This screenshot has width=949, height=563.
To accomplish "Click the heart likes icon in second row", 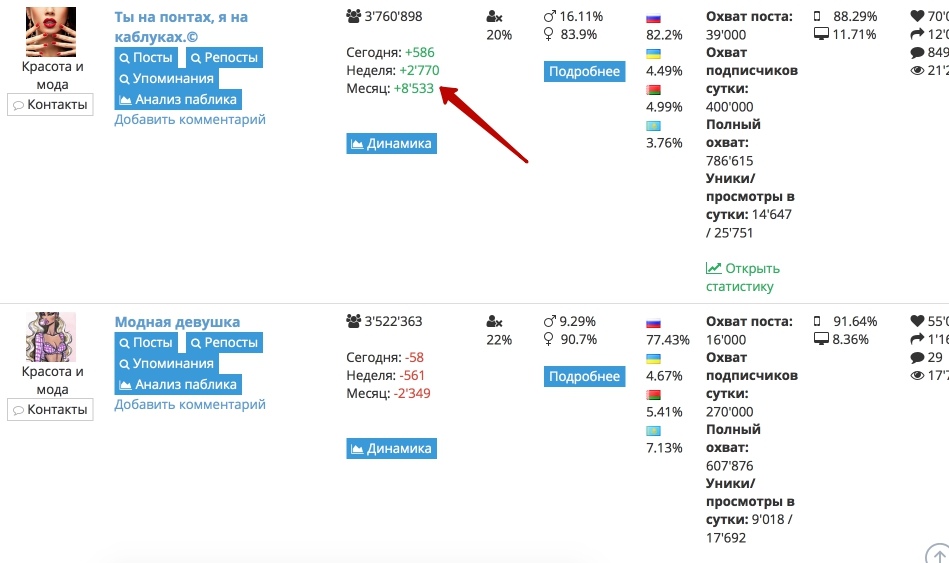I will [917, 321].
